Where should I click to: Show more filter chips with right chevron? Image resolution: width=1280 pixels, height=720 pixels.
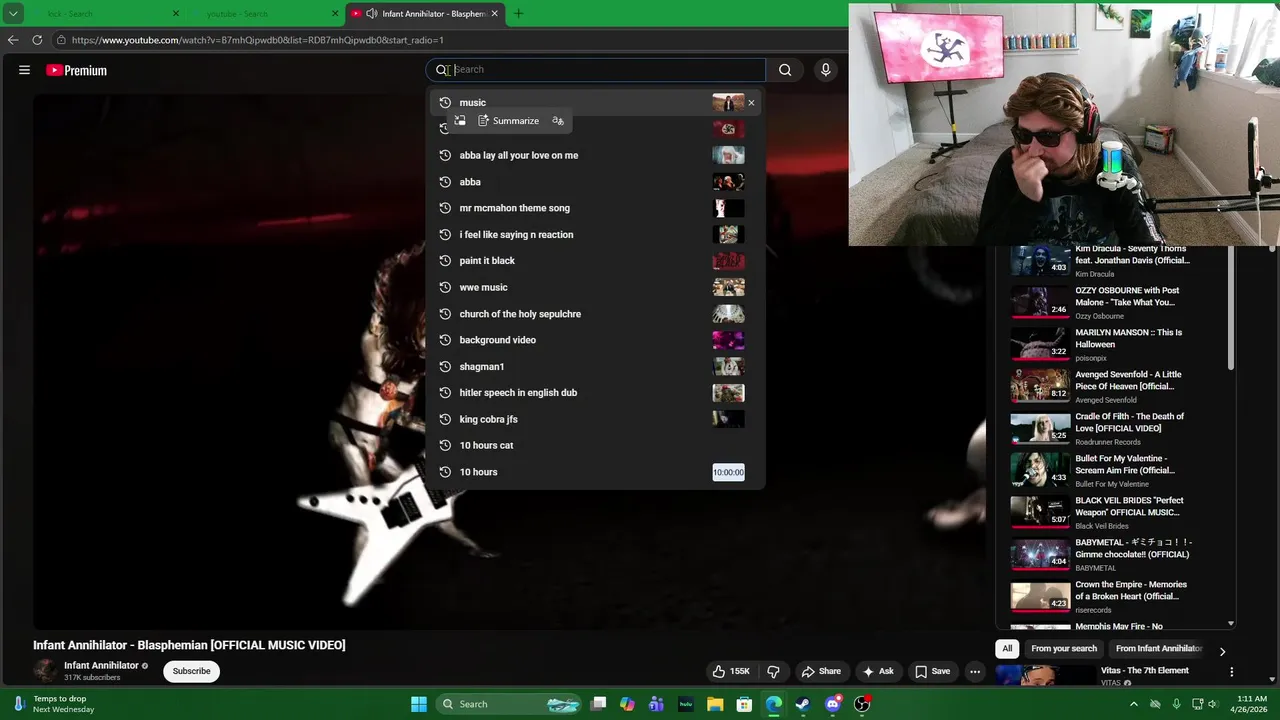(x=1222, y=651)
